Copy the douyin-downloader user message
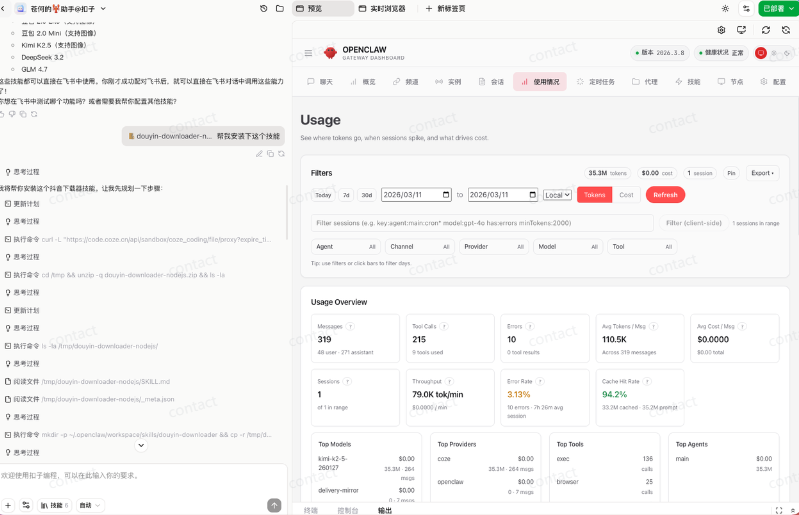The width and height of the screenshot is (799, 515). point(270,154)
